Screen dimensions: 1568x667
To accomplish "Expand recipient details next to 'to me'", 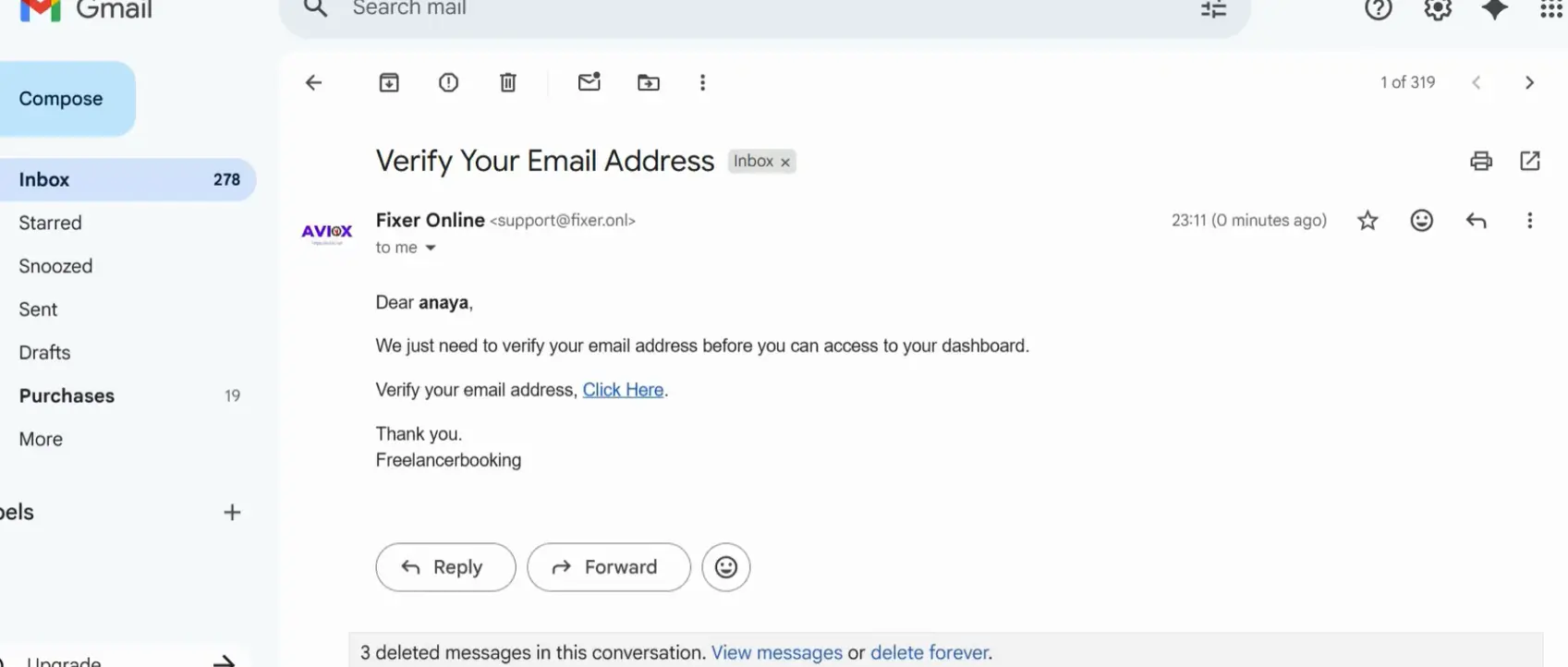I will click(431, 248).
